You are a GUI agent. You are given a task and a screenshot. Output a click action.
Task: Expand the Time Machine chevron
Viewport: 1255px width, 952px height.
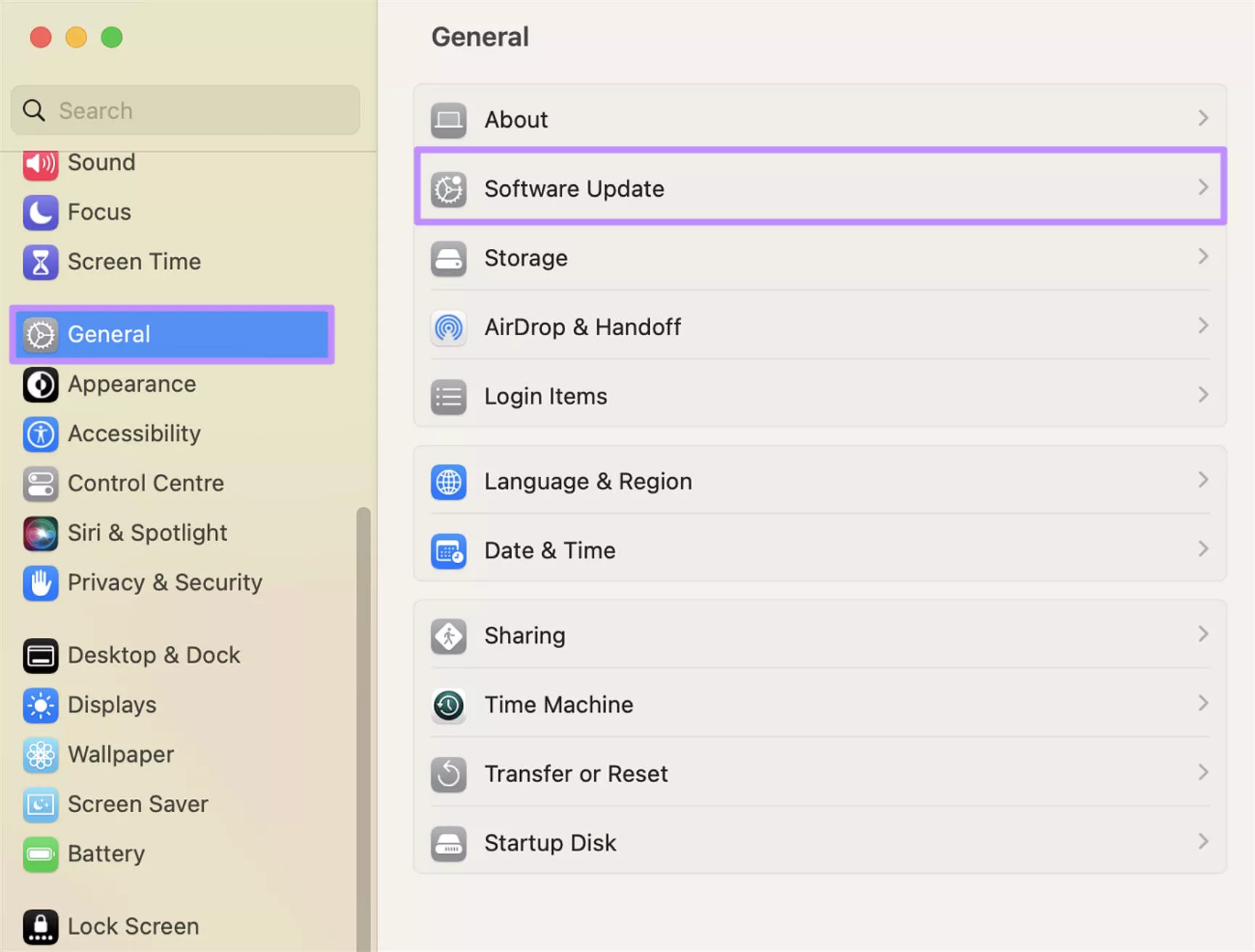[1203, 703]
